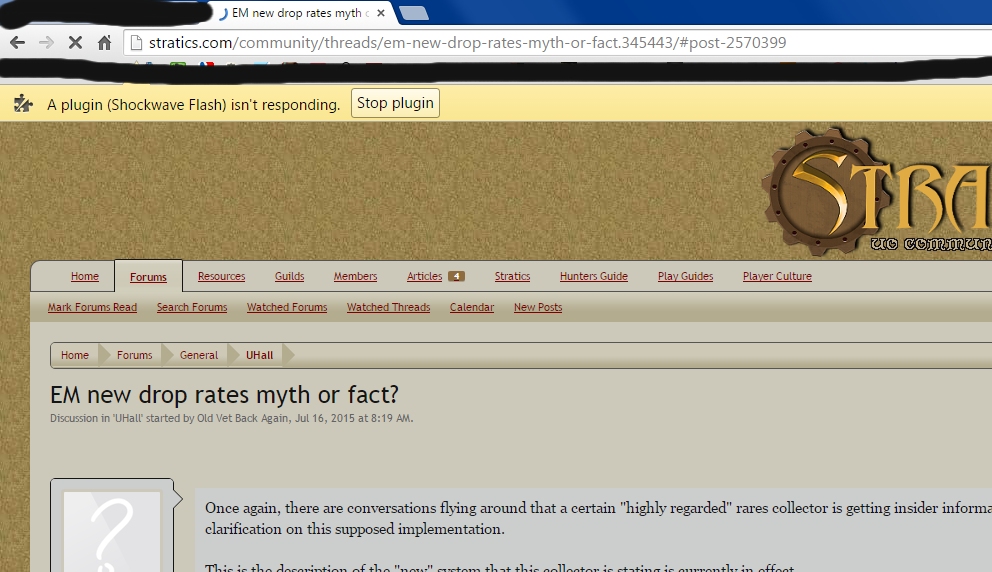This screenshot has width=992, height=572.
Task: Click the Forums breadcrumb
Action: click(x=135, y=356)
